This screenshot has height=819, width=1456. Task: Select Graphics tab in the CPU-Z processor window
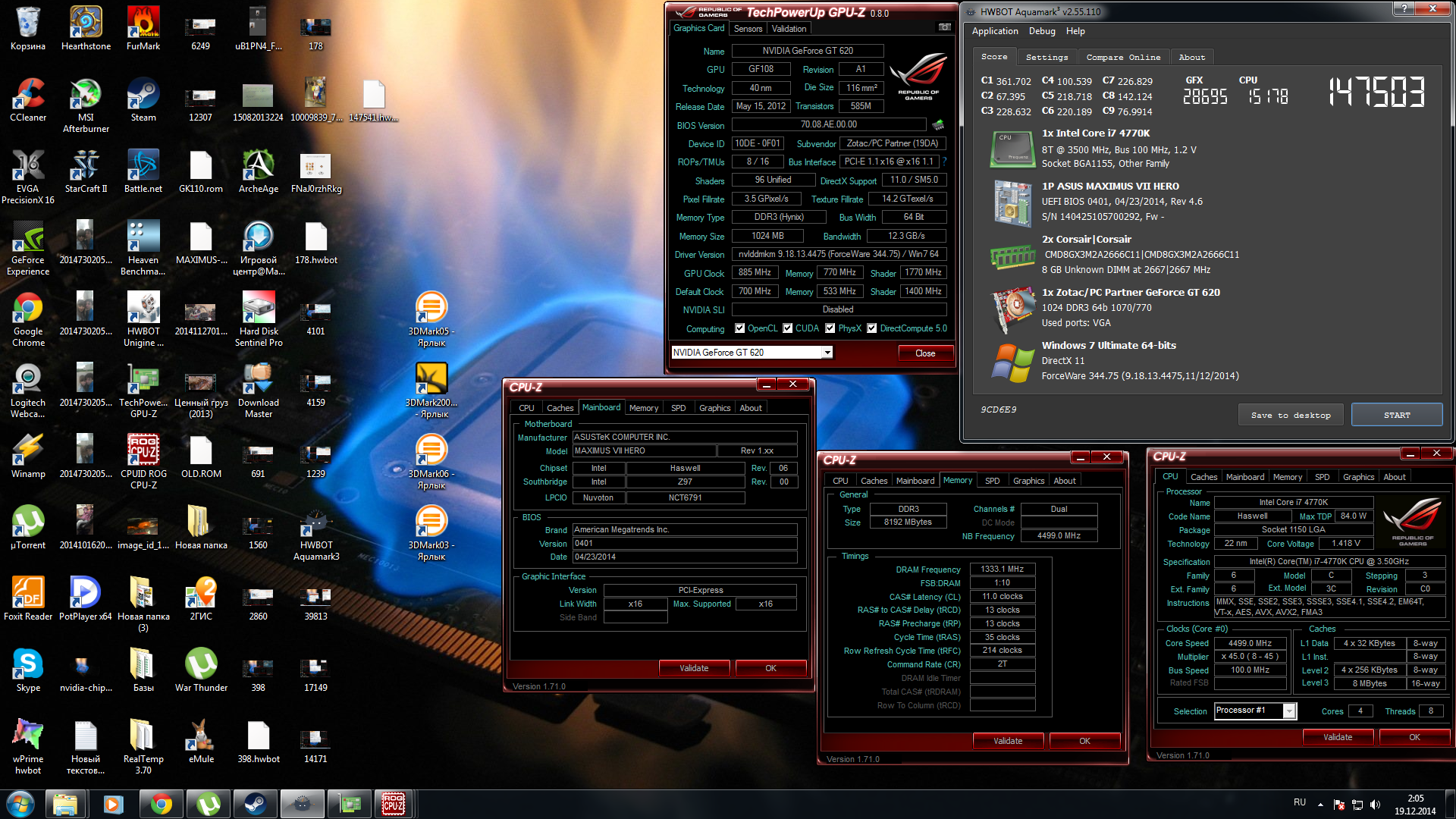click(x=1358, y=477)
